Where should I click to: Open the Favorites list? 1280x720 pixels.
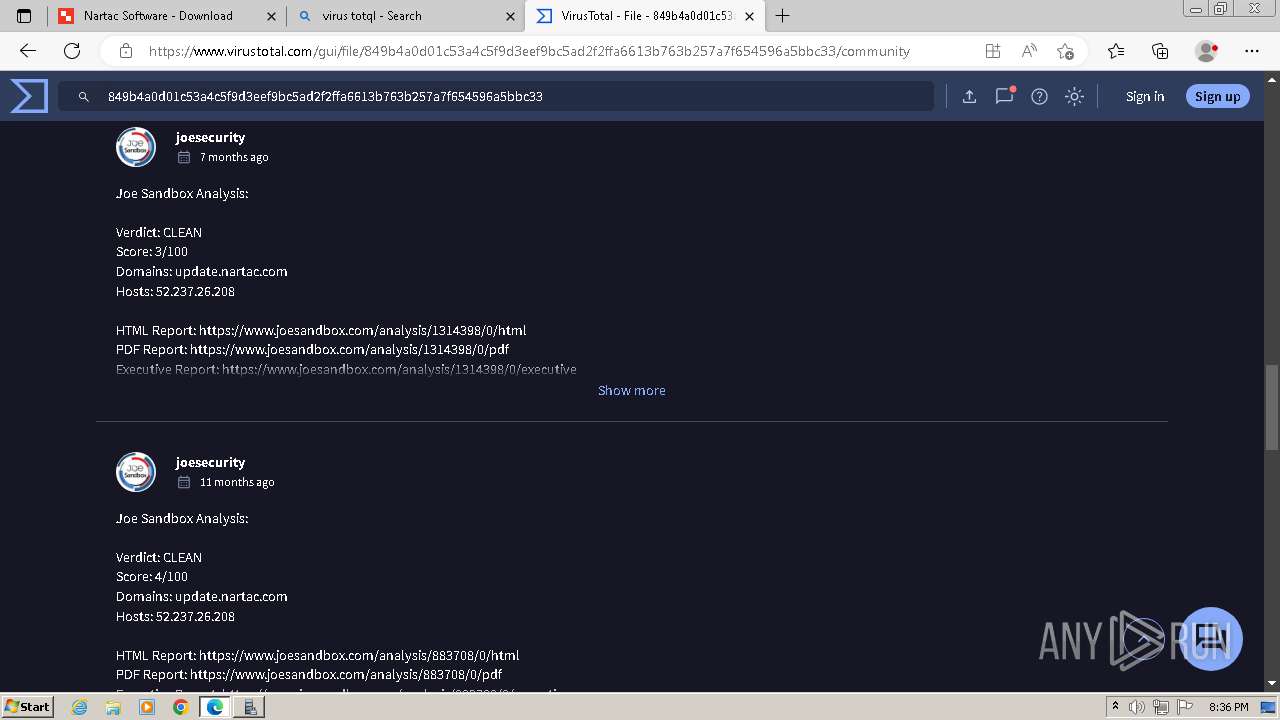(1116, 51)
